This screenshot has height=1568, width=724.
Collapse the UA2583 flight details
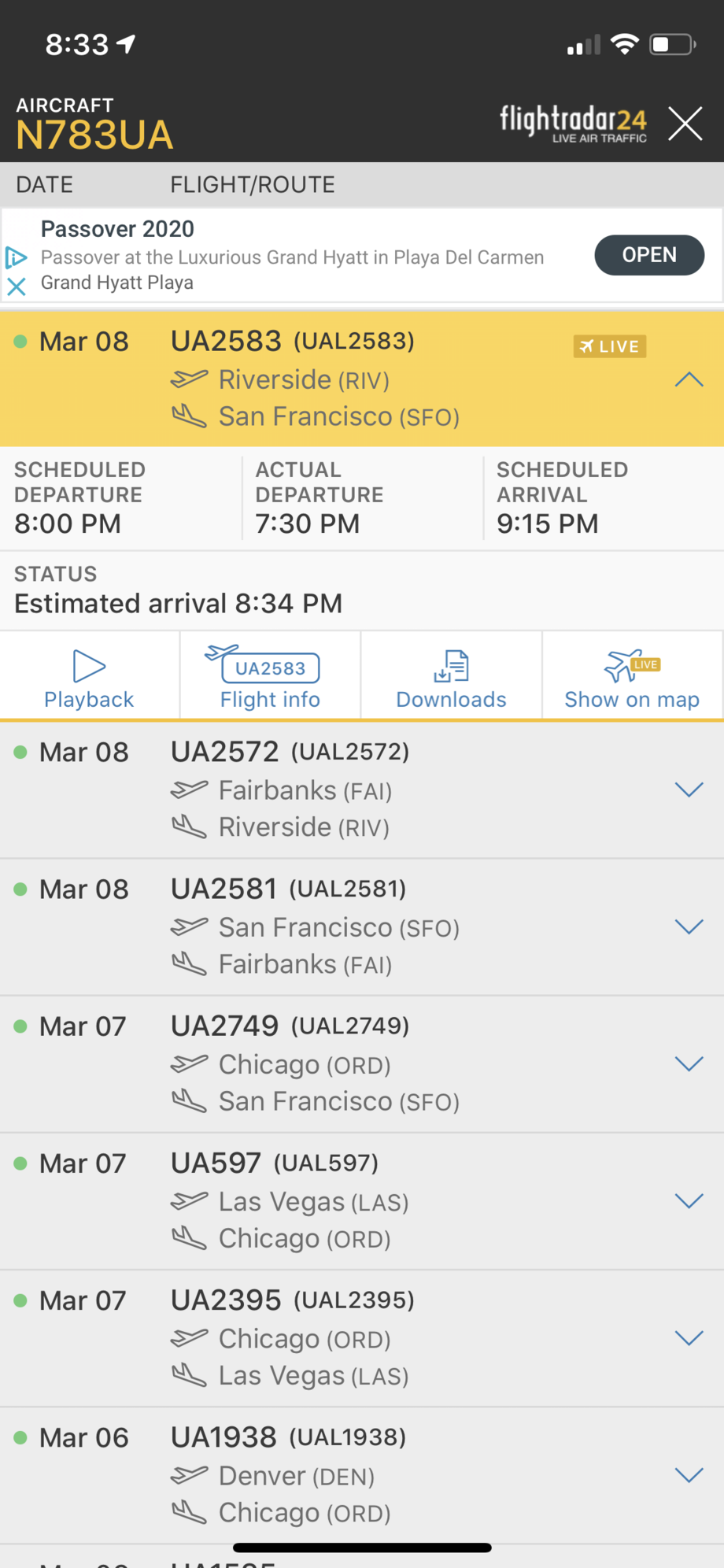(689, 379)
